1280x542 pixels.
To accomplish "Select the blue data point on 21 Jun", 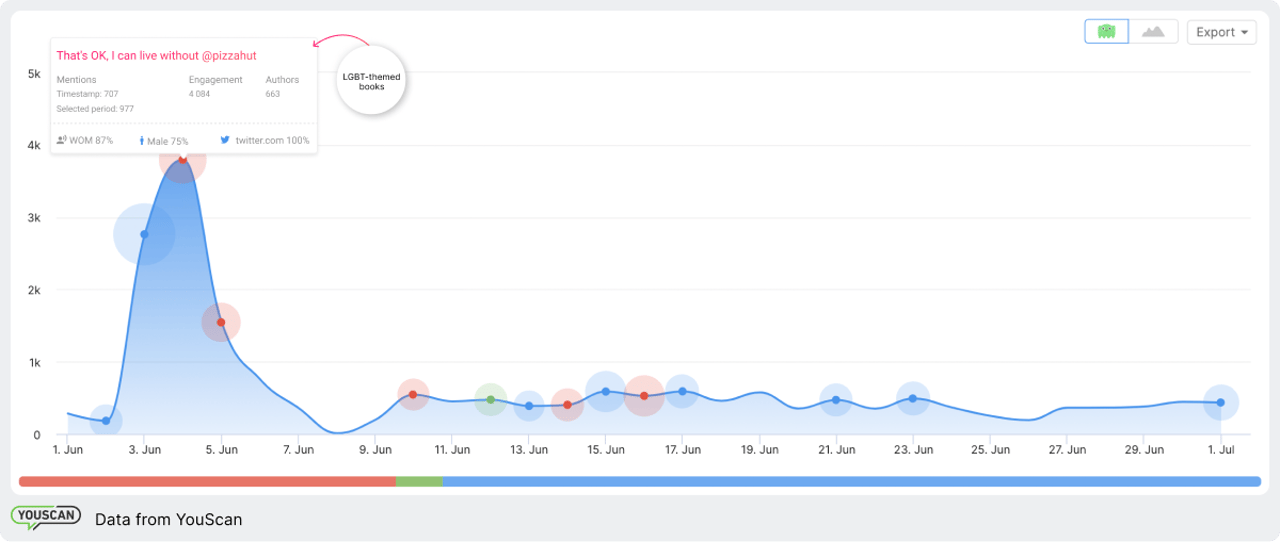I will (x=836, y=400).
